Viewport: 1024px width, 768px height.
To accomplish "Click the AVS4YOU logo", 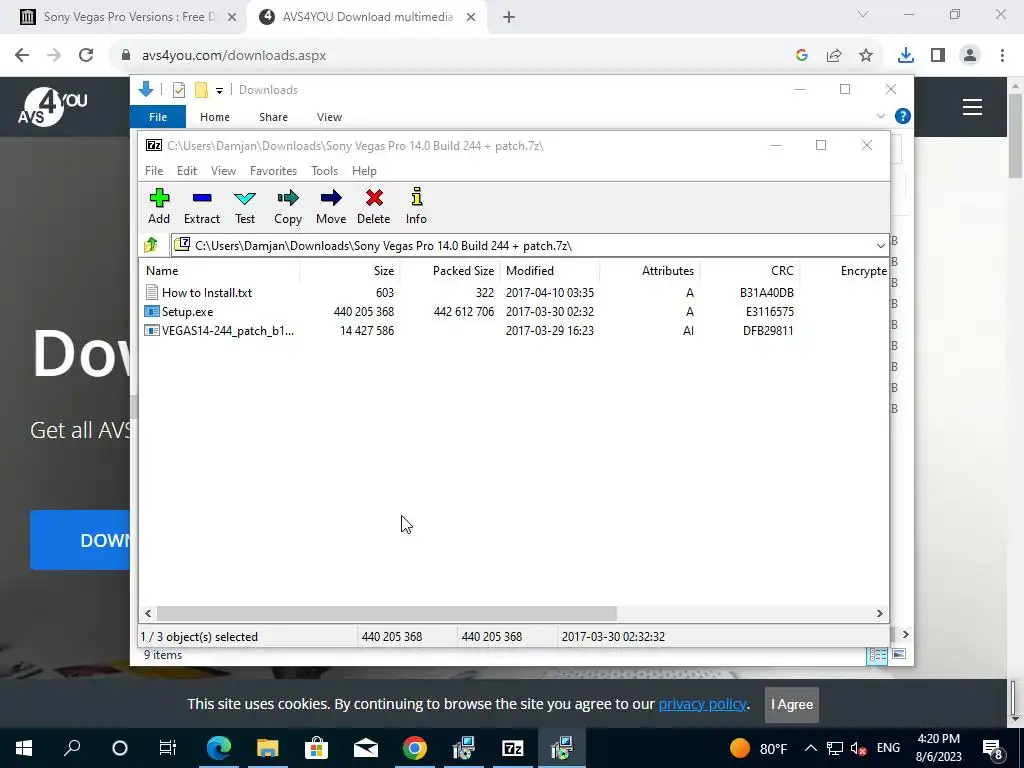I will pos(52,106).
